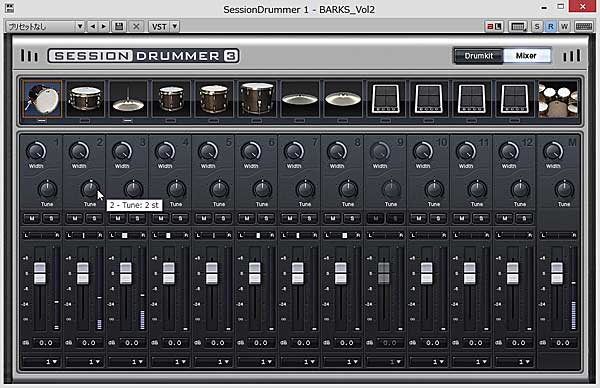Solo channel 8 with S button
600x388 pixels.
pyautogui.click(x=352, y=218)
